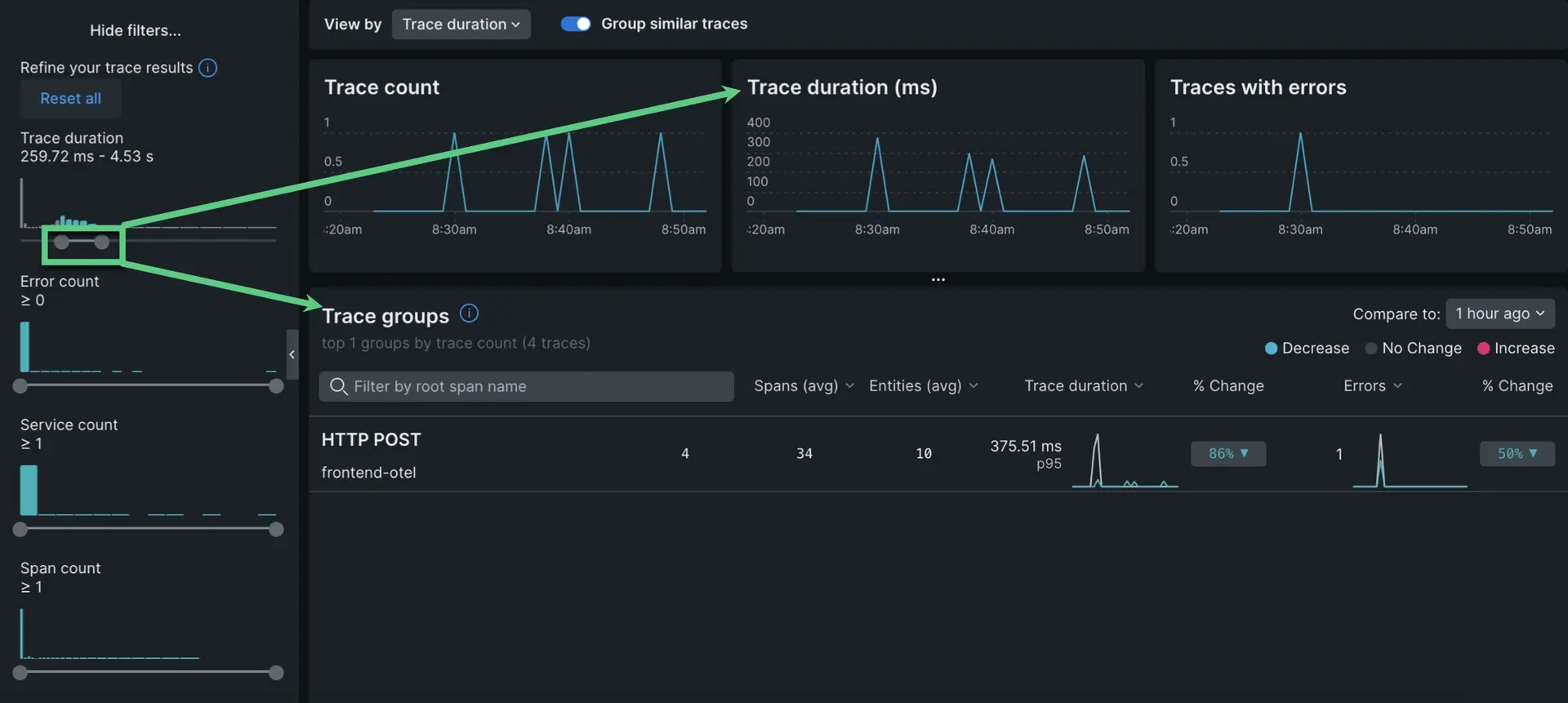Click the Trace duration slider left handle

(61, 242)
